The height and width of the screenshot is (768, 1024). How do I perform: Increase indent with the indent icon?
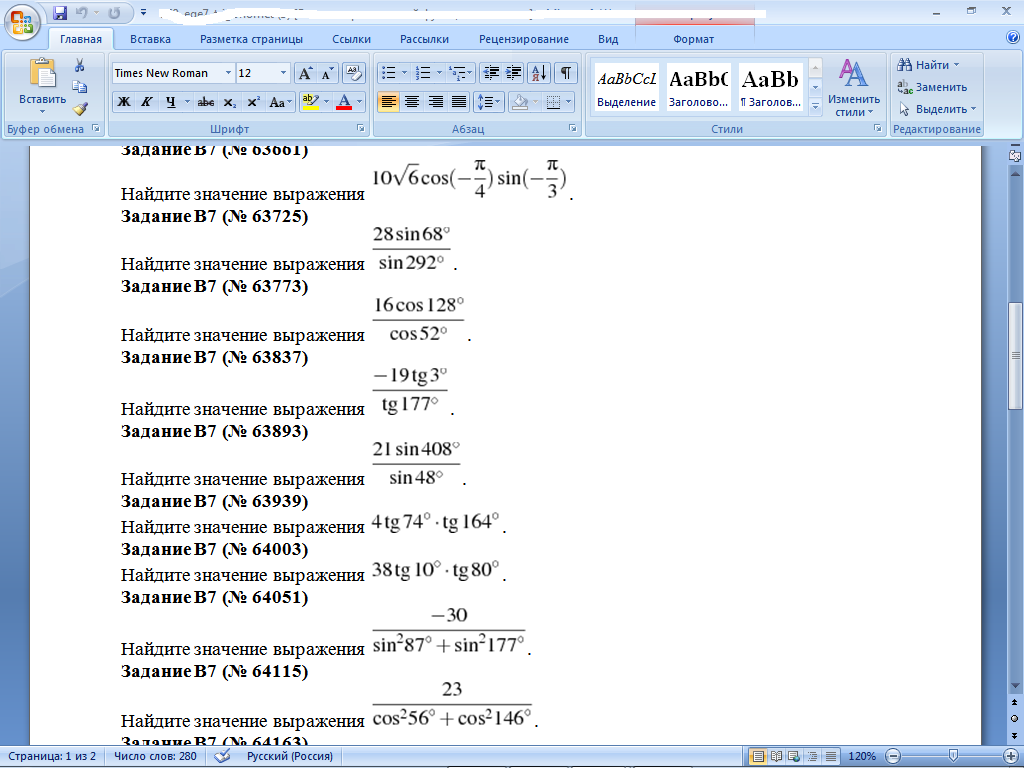(x=514, y=73)
